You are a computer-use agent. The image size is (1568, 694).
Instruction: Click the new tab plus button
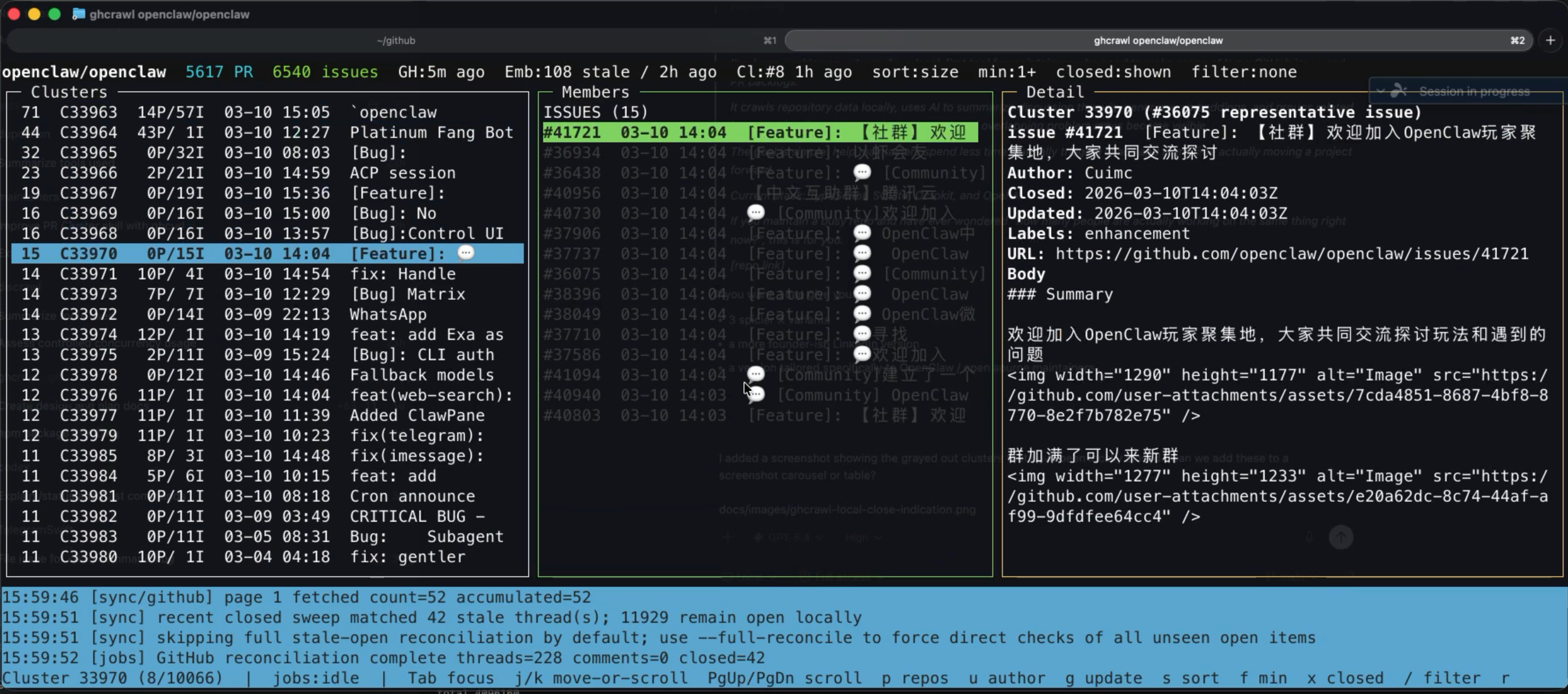1550,40
